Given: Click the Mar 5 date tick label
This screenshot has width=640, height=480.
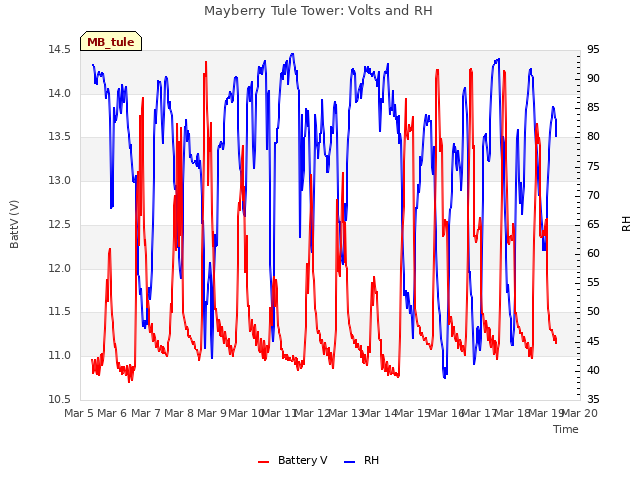Looking at the screenshot, I should 79,413.
